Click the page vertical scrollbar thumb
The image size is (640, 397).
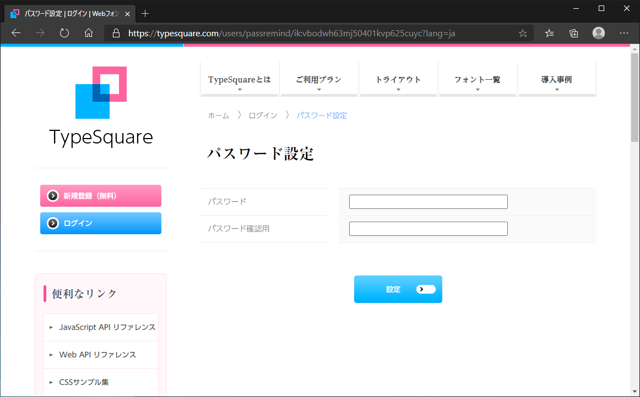click(634, 97)
